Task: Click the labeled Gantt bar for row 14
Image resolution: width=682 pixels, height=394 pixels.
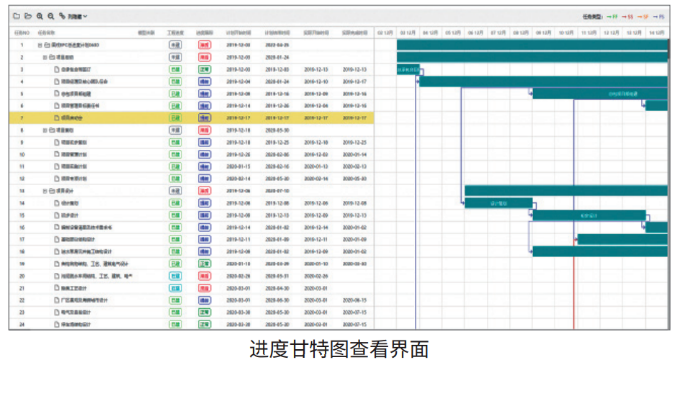Action: coord(498,203)
